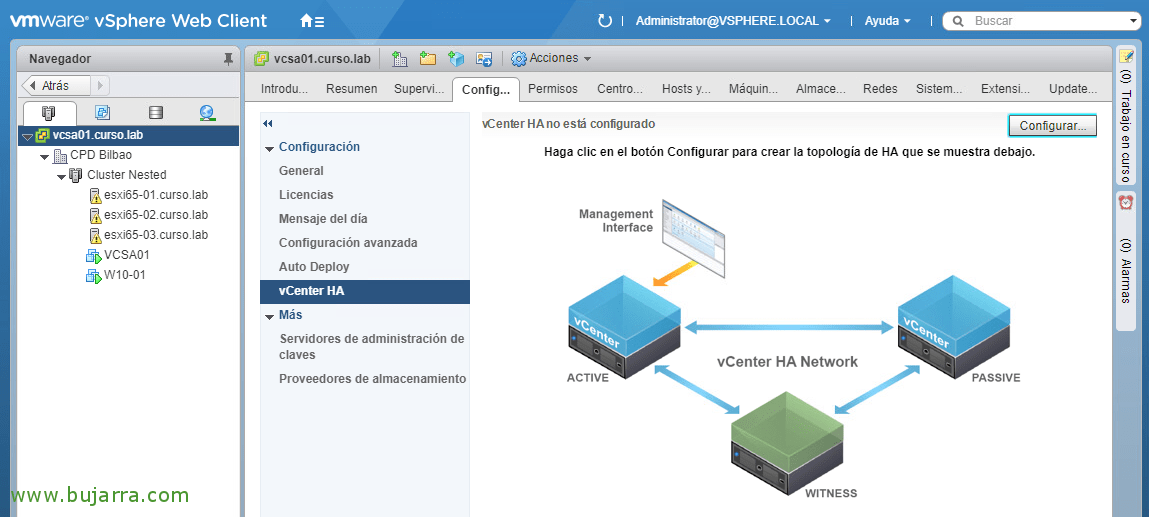Open the Trabajo en curso notes icon
Viewport: 1149px width, 517px height.
[1126, 56]
